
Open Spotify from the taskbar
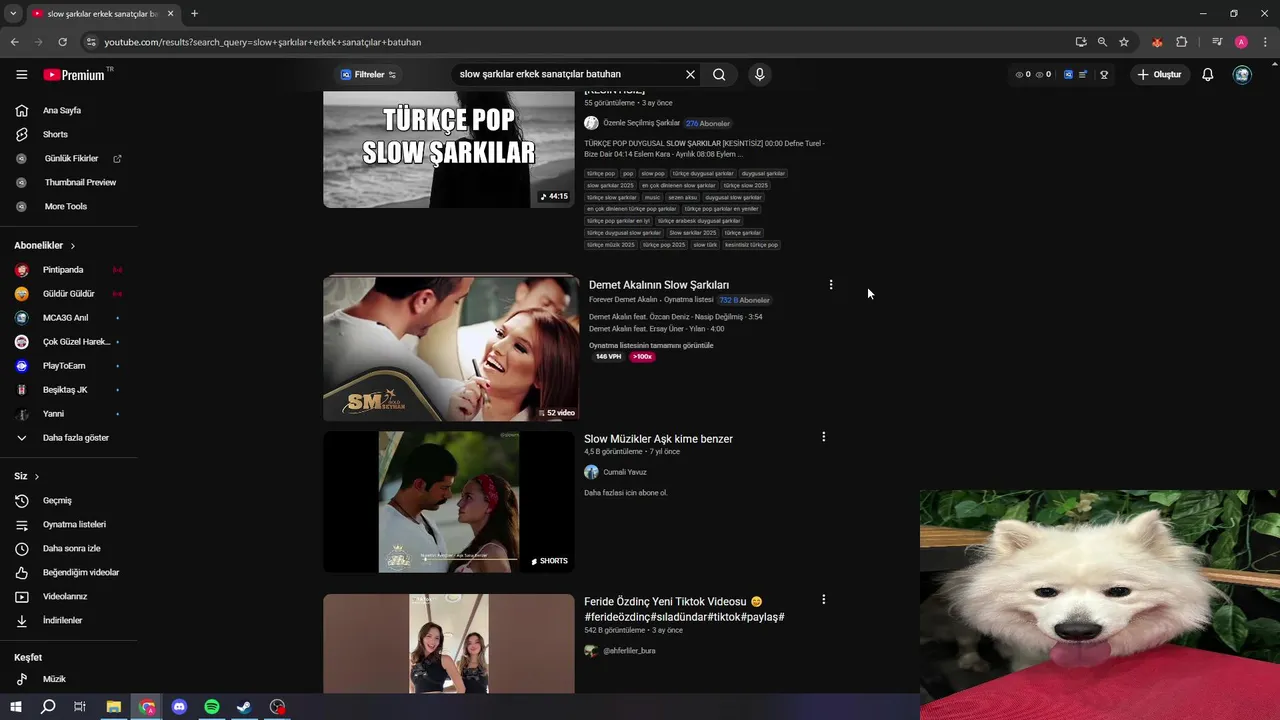(212, 707)
